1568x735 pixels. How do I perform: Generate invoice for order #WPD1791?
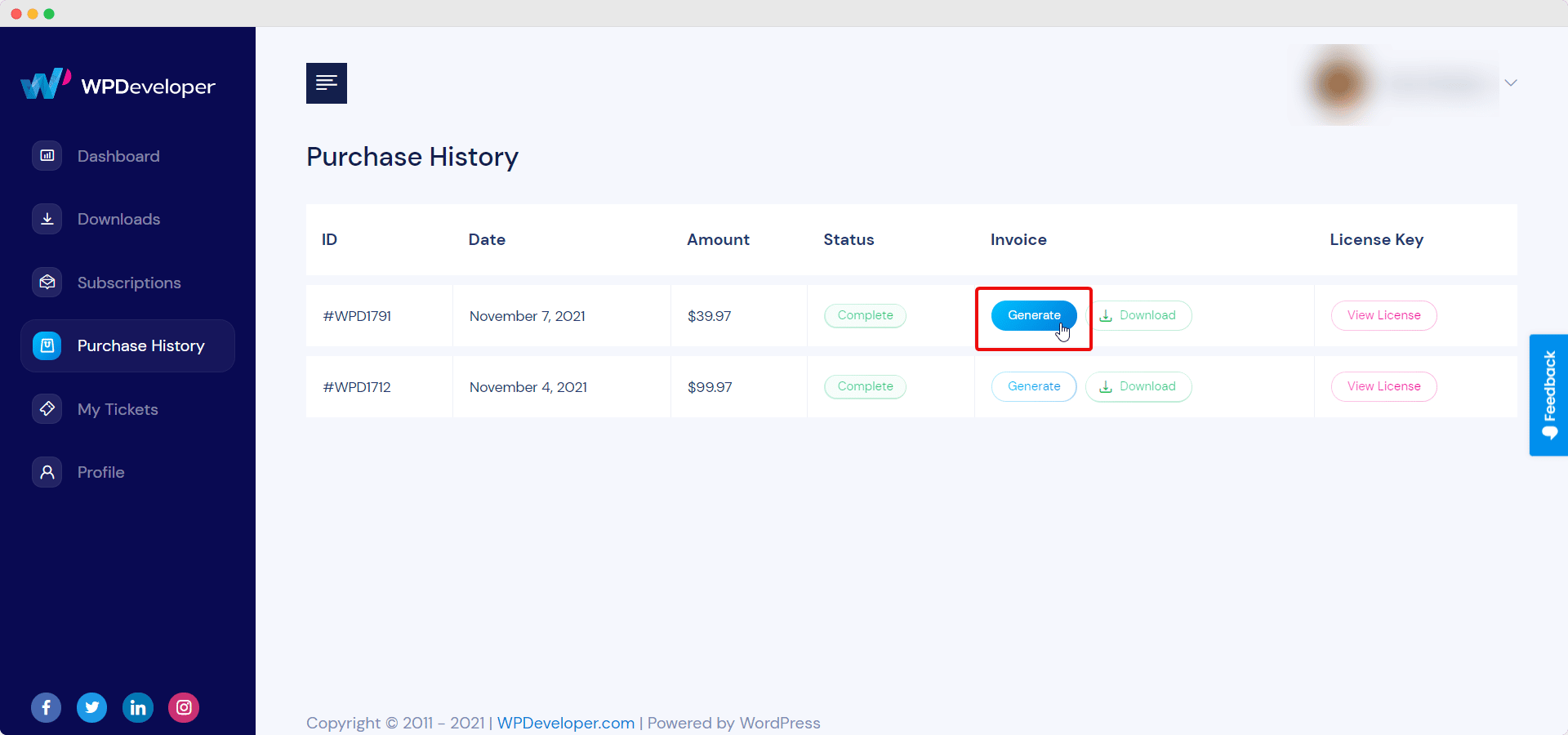click(1033, 315)
